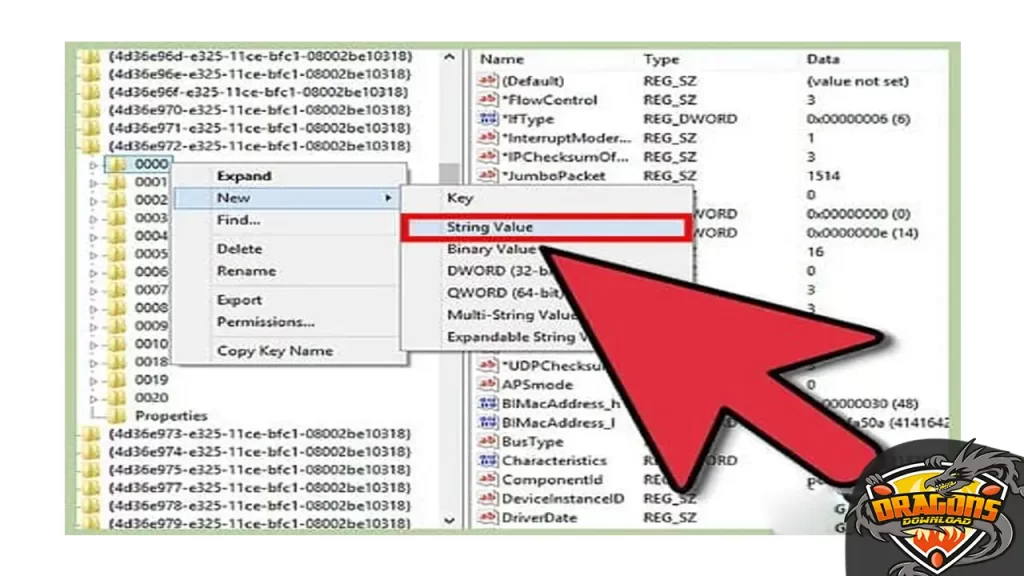Click the DriverDate string value icon
This screenshot has height=576, width=1024.
click(x=487, y=518)
